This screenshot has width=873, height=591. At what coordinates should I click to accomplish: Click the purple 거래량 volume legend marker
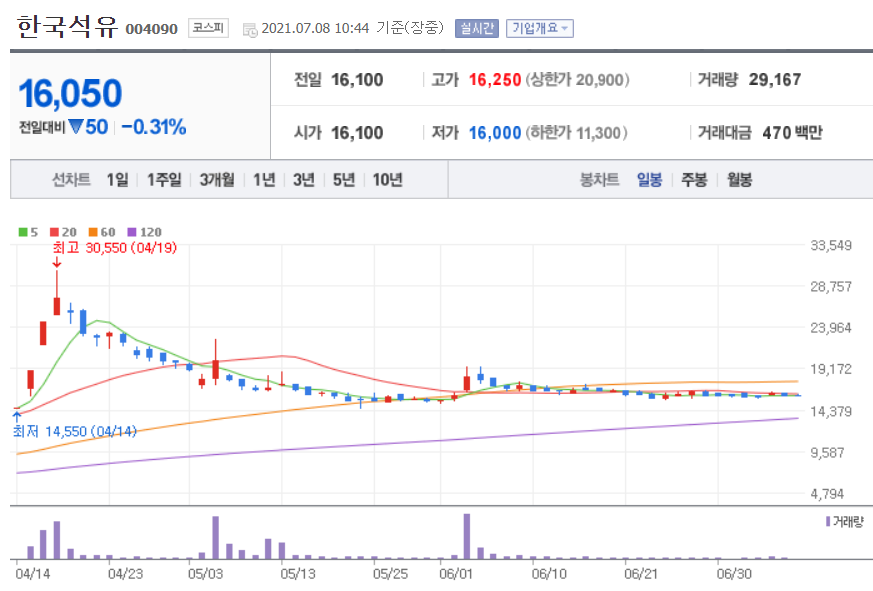click(x=828, y=521)
